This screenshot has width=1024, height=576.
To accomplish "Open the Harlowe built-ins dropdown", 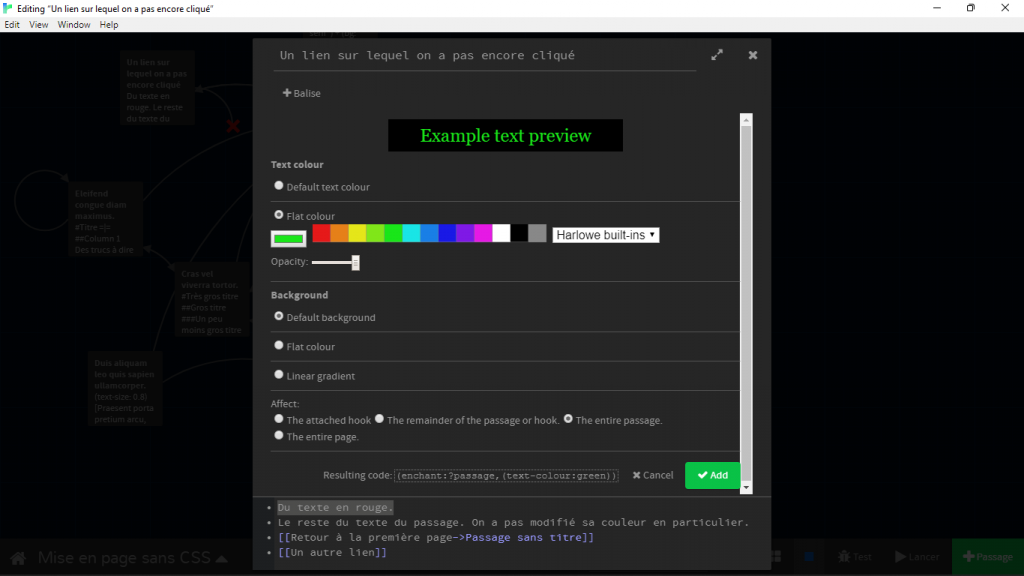I will coord(605,235).
